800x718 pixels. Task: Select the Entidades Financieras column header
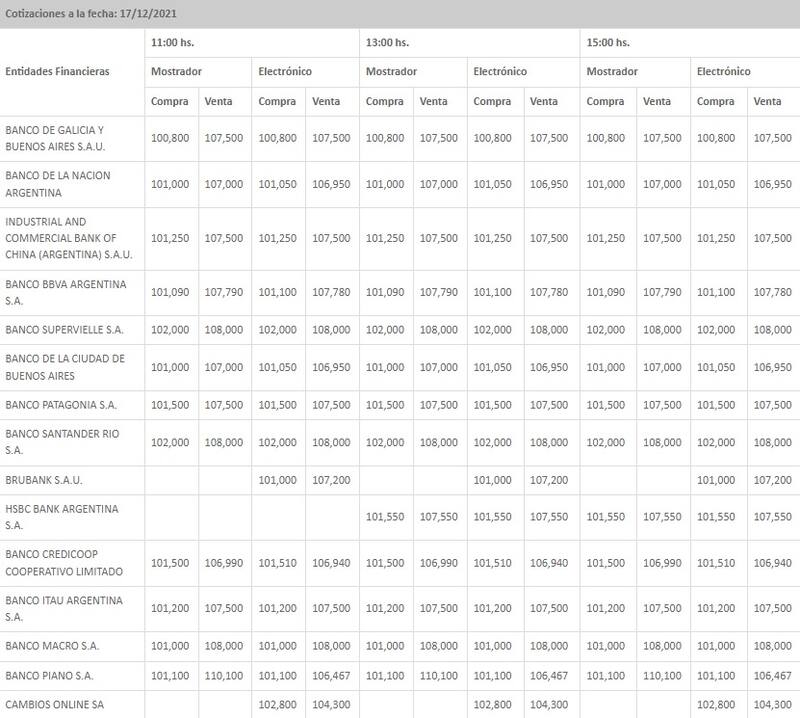coord(58,72)
